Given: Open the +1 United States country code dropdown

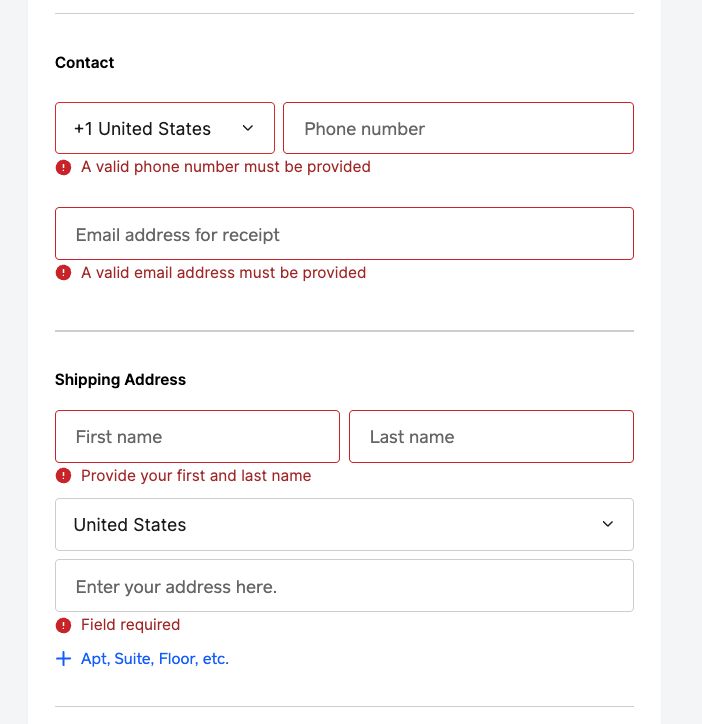Looking at the screenshot, I should point(165,128).
